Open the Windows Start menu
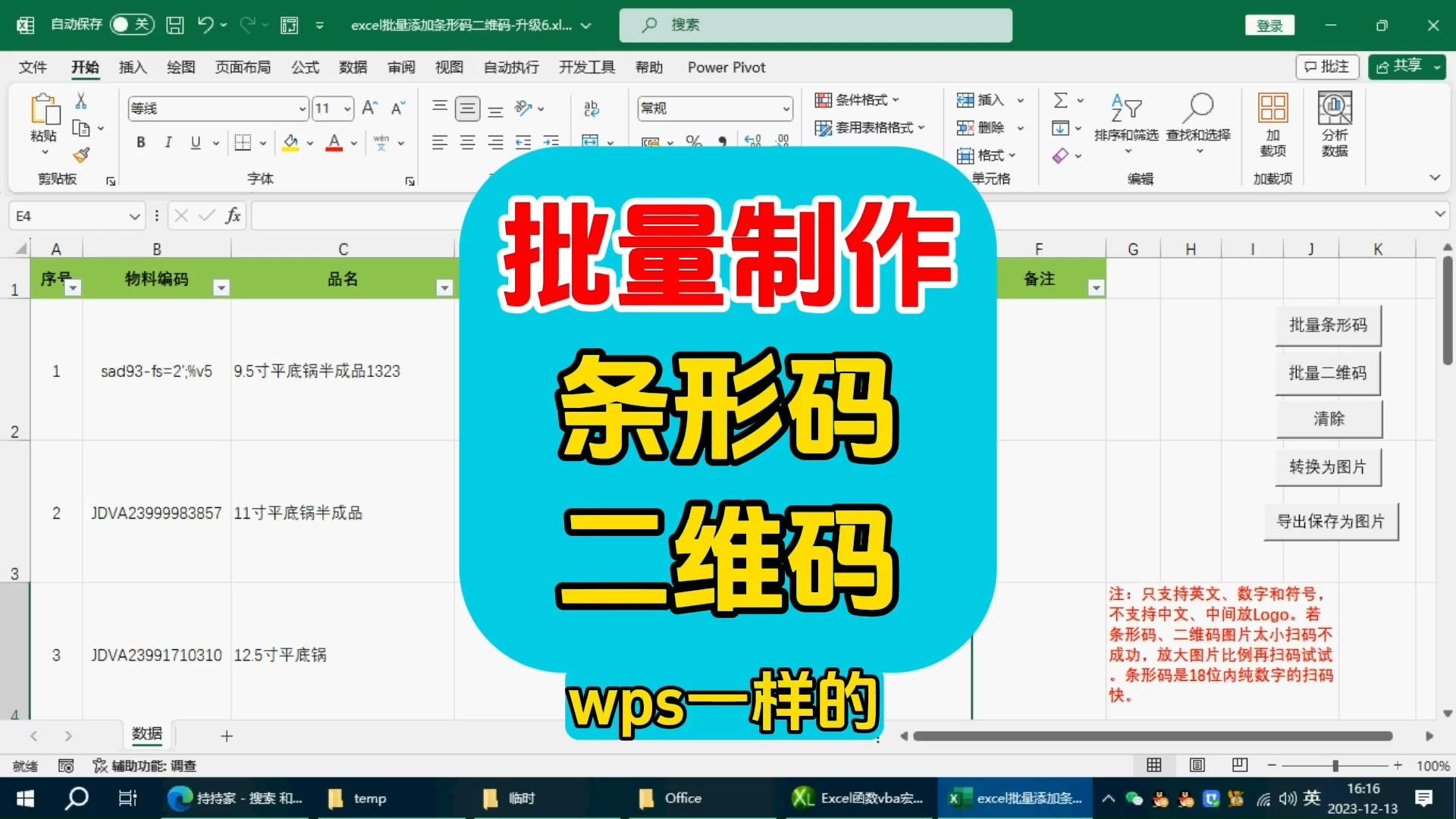The height and width of the screenshot is (819, 1456). tap(25, 799)
